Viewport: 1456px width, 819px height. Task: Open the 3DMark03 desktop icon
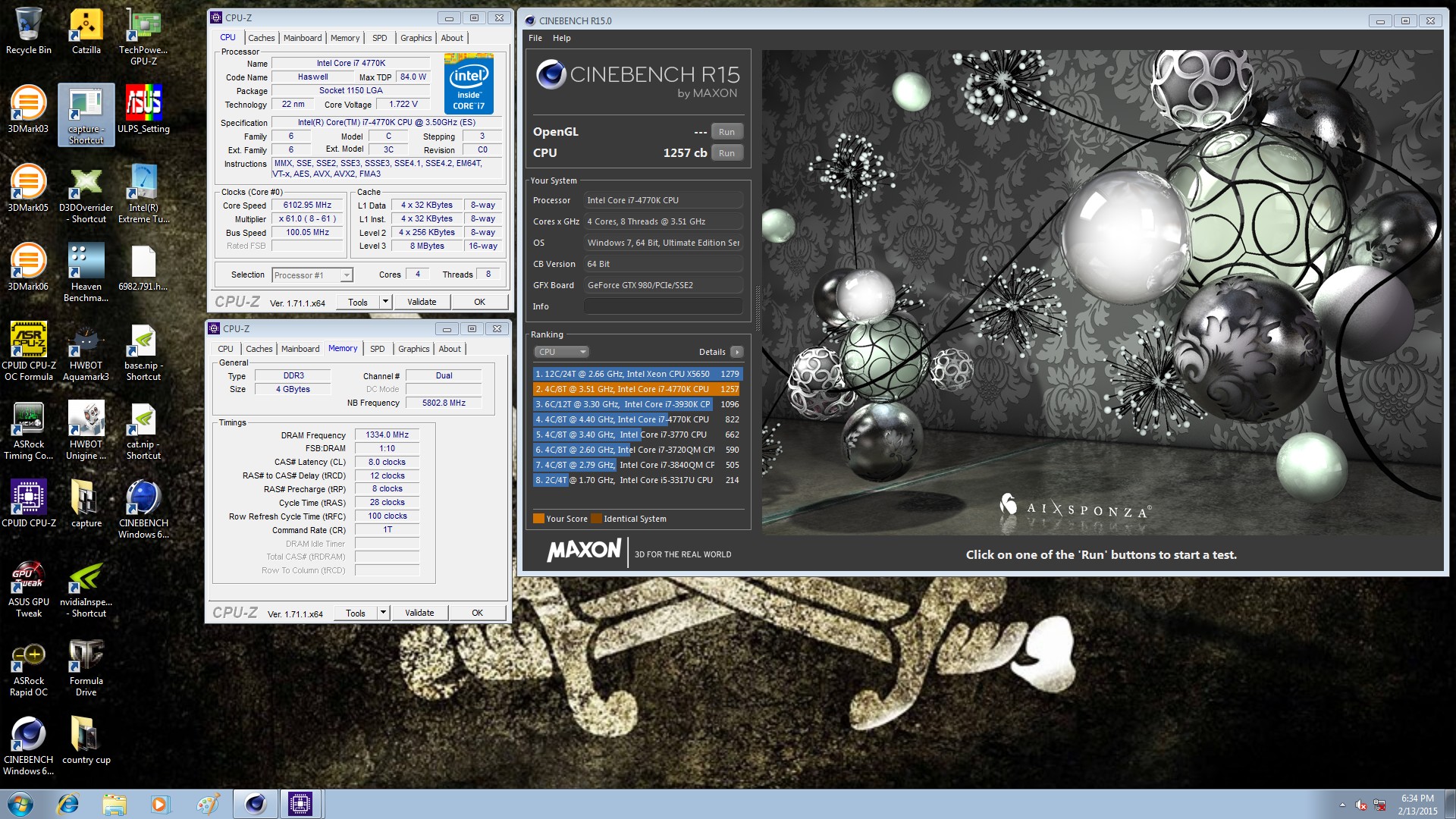click(29, 110)
